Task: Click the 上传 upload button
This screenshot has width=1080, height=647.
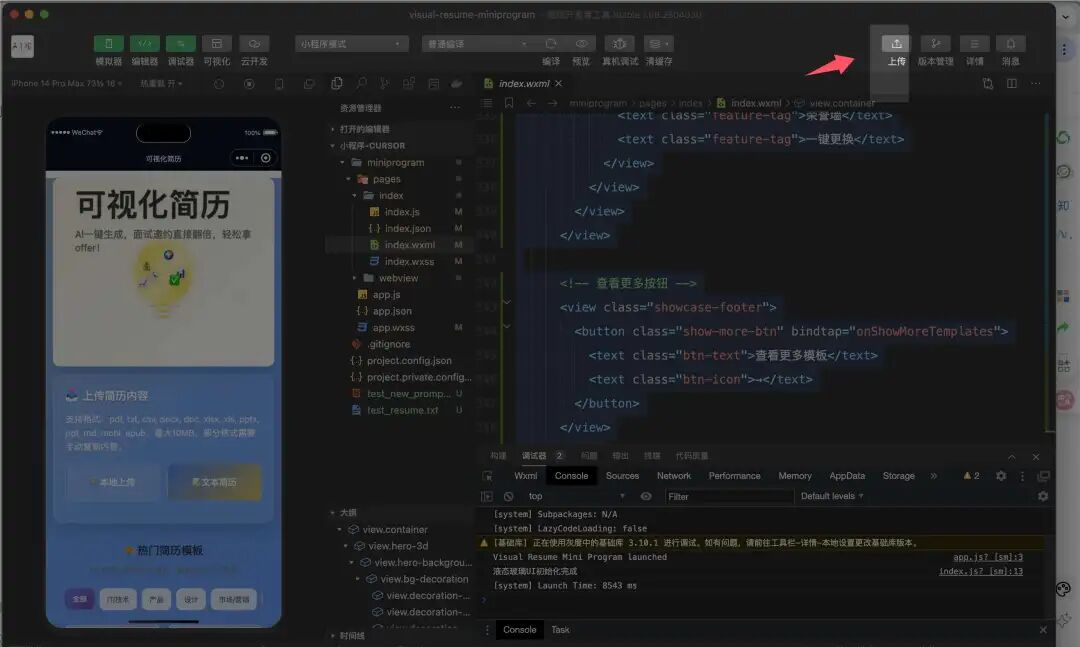Action: [896, 44]
